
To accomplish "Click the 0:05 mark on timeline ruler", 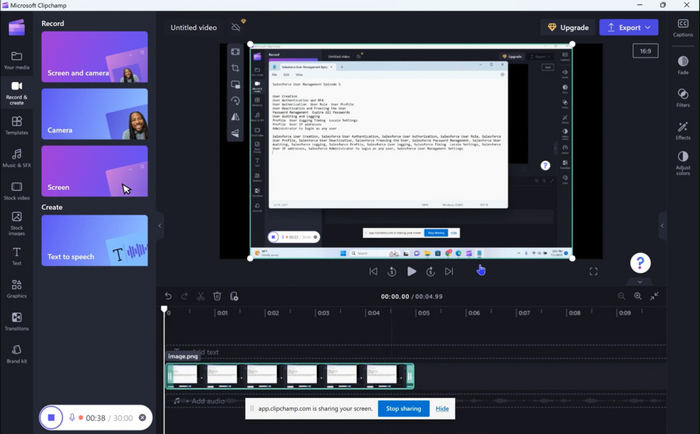I will coord(423,313).
